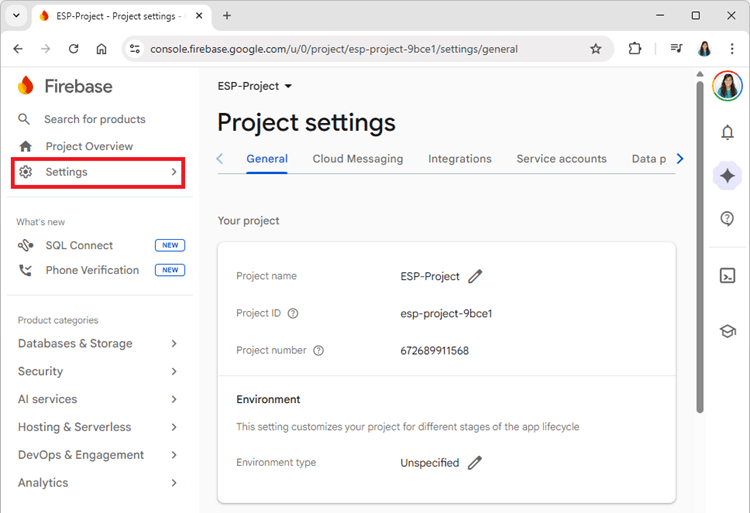This screenshot has height=513, width=750.
Task: Switch to the Integrations tab
Action: [460, 159]
